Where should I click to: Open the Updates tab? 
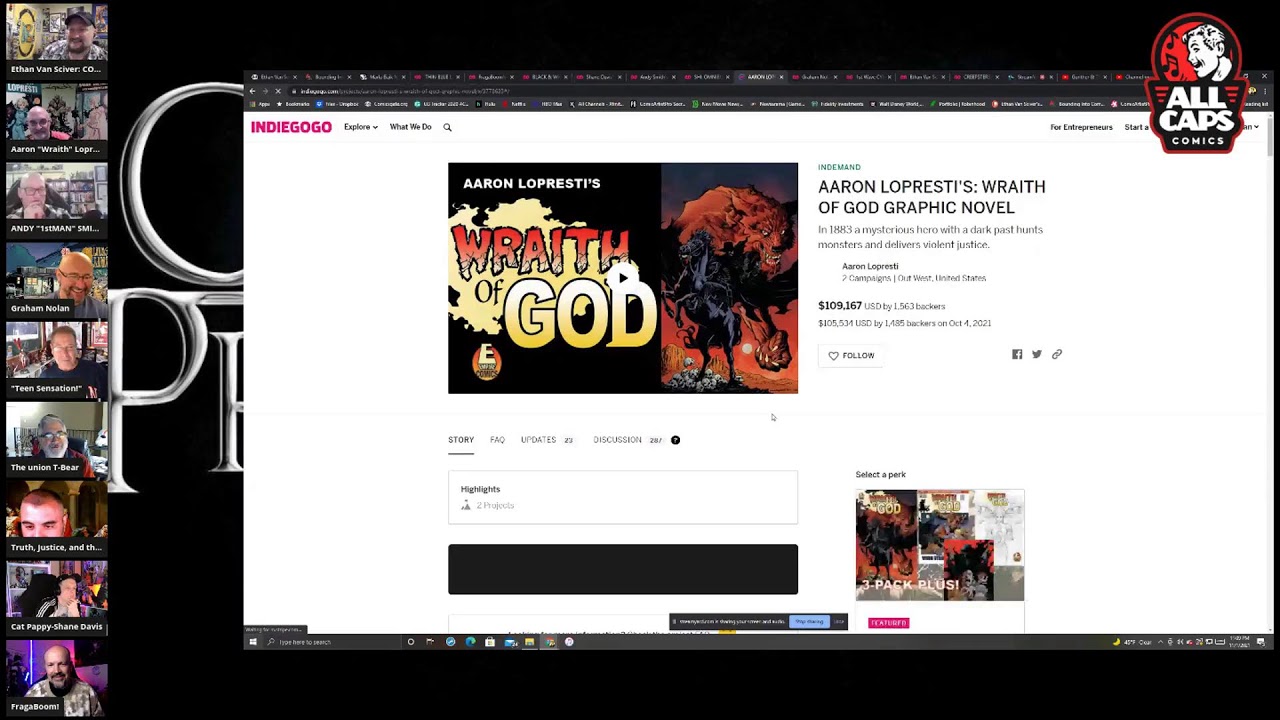(538, 440)
